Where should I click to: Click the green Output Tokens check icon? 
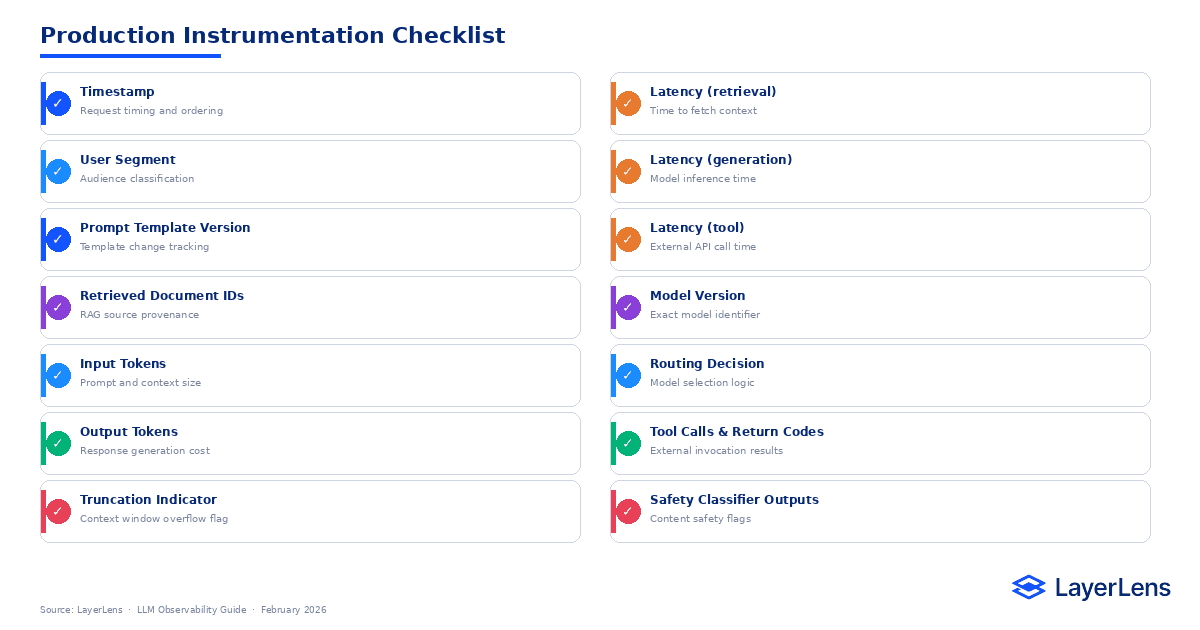click(58, 443)
